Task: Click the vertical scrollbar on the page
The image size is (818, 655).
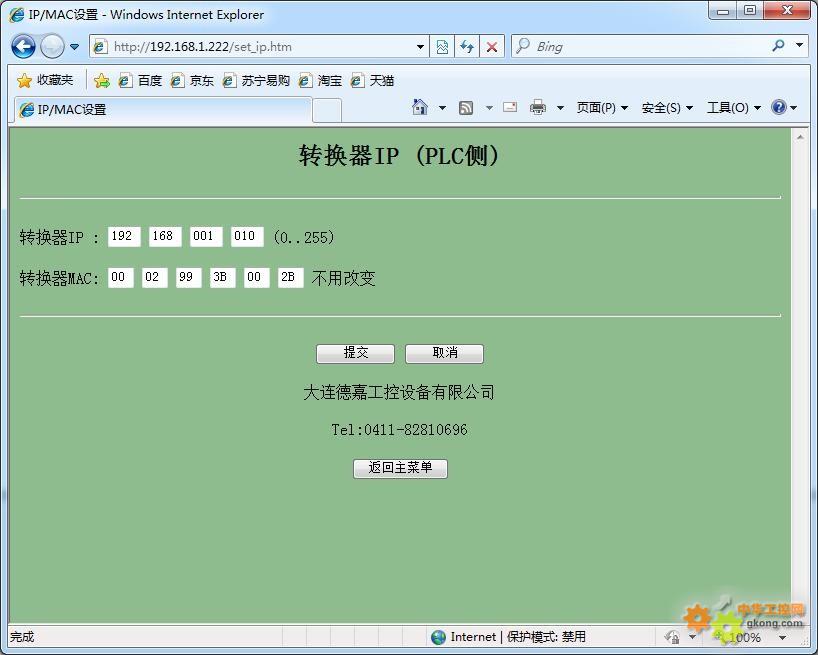Action: coord(800,380)
